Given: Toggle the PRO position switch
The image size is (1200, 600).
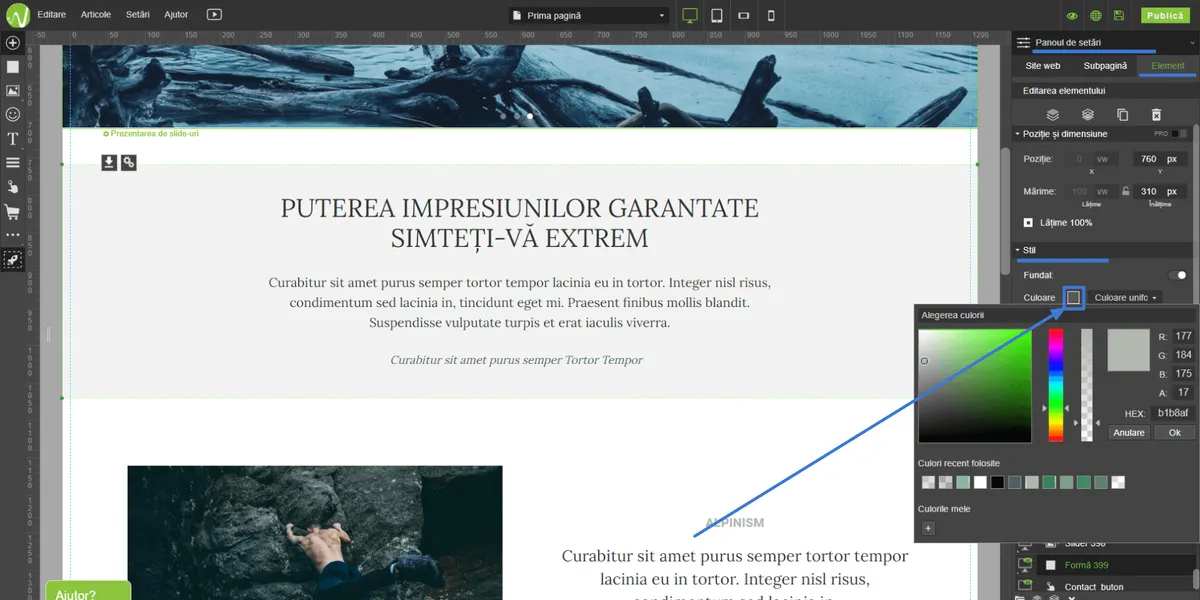Looking at the screenshot, I should point(1181,133).
